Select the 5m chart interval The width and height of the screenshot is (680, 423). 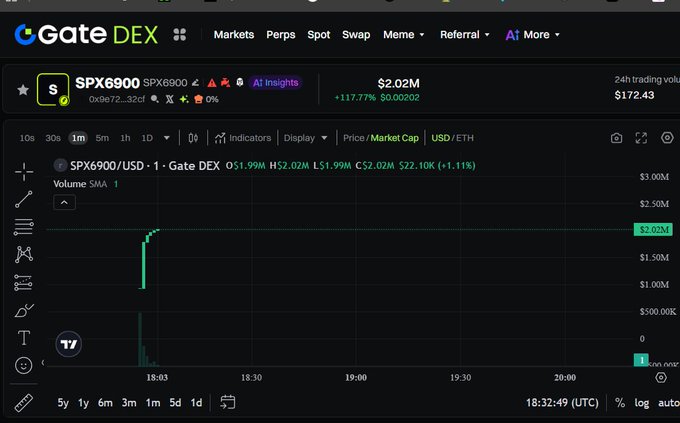pyautogui.click(x=102, y=138)
